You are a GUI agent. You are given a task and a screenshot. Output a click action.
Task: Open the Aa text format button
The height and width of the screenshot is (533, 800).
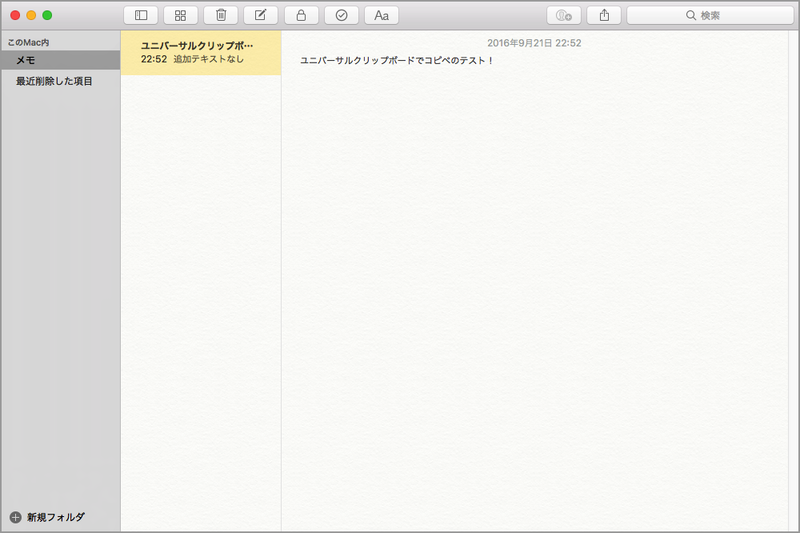pos(382,15)
